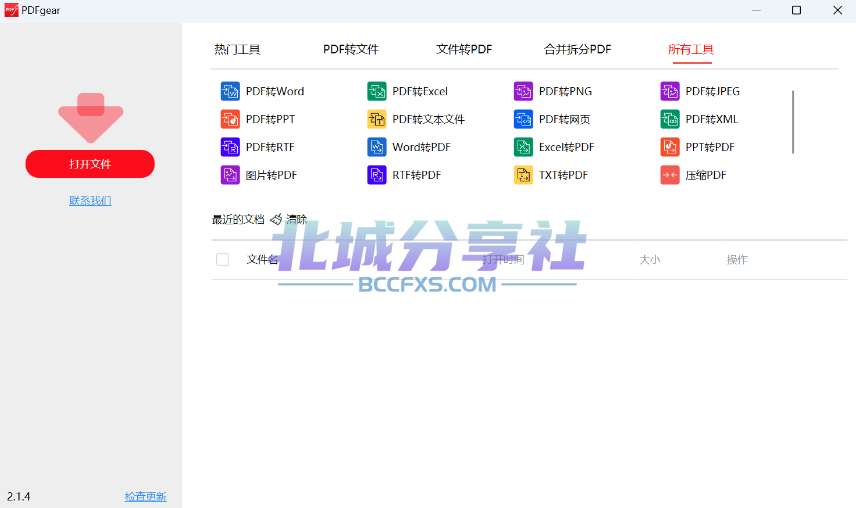Open the PDF转PPT tool icon

pyautogui.click(x=230, y=119)
